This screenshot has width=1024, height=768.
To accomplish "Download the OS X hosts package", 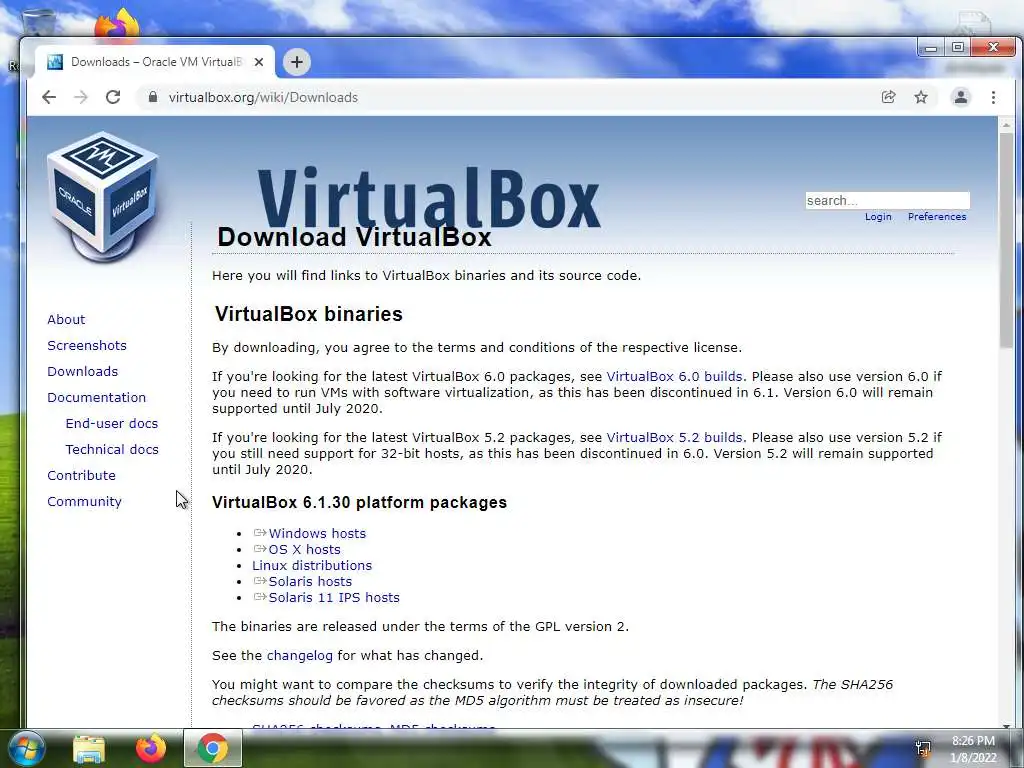I will (x=304, y=550).
